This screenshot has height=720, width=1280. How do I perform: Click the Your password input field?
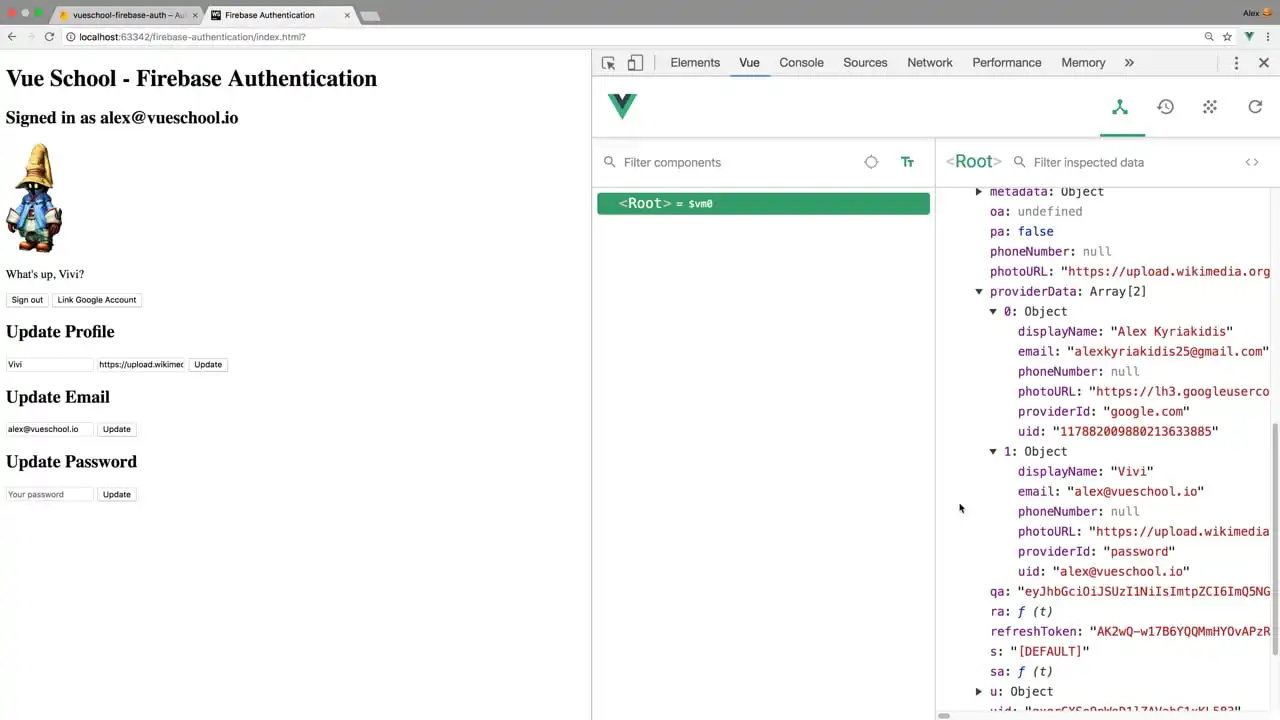pyautogui.click(x=49, y=494)
